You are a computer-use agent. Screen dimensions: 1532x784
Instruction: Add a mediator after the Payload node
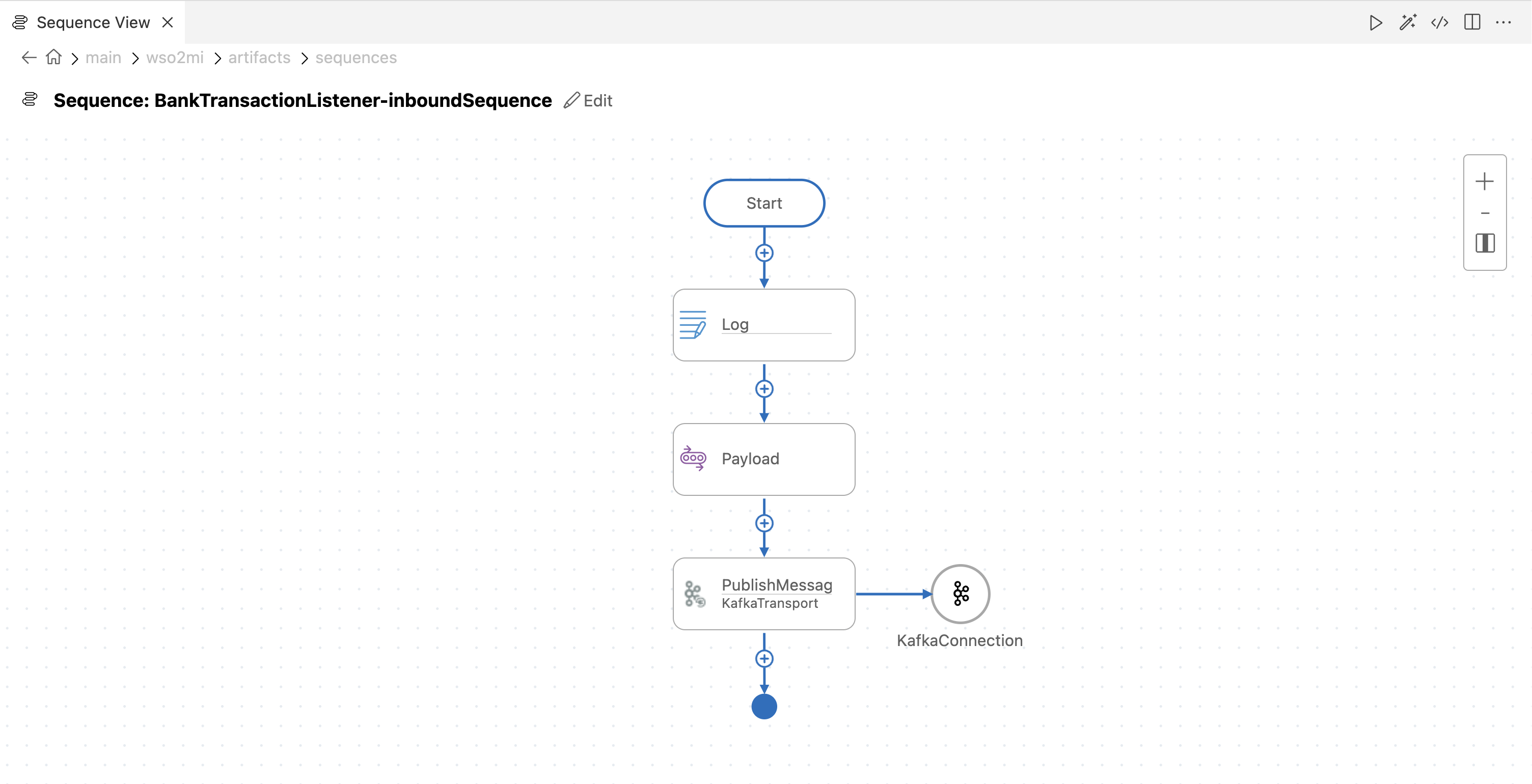point(764,522)
